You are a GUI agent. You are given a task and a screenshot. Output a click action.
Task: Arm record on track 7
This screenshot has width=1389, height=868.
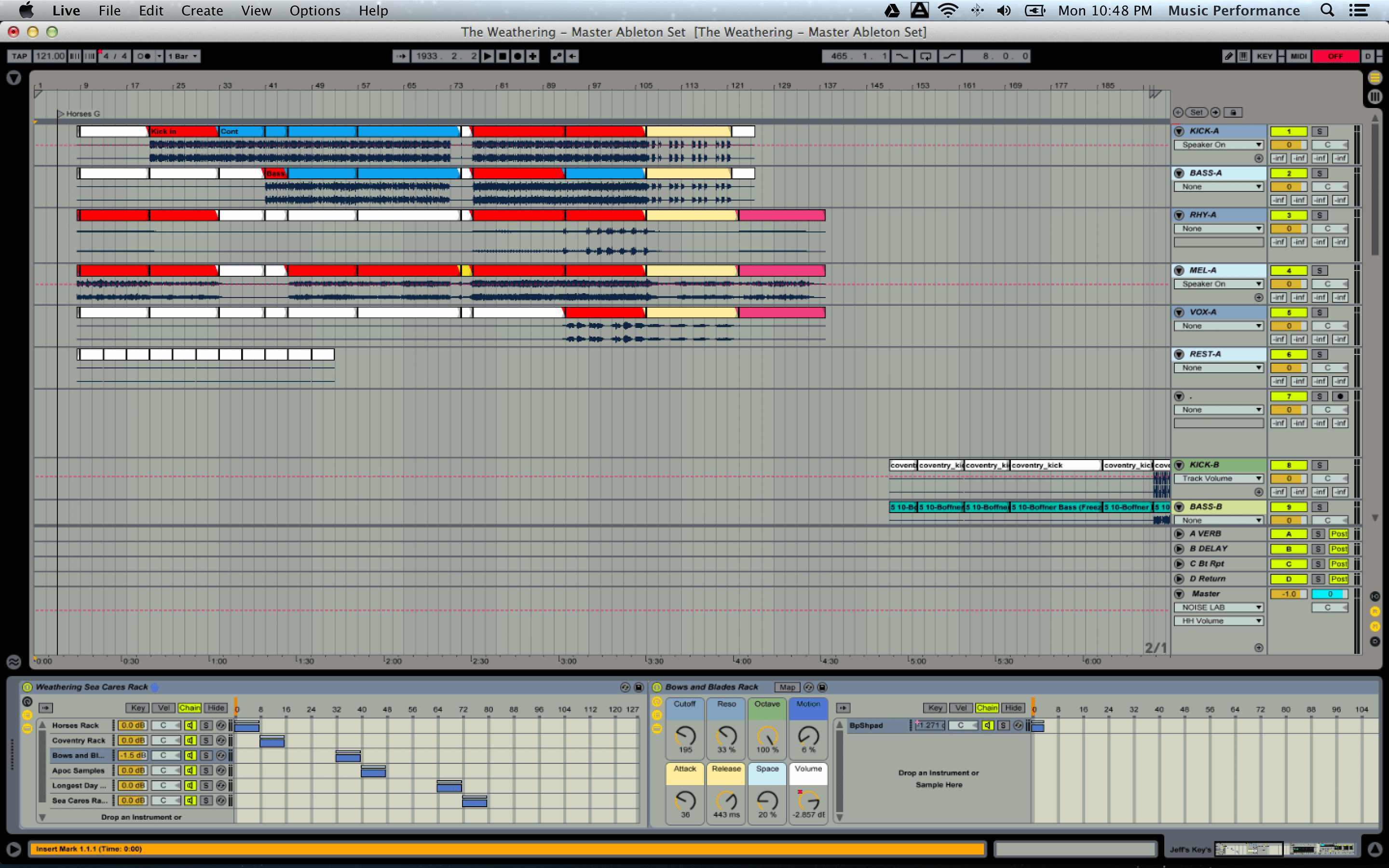point(1340,397)
